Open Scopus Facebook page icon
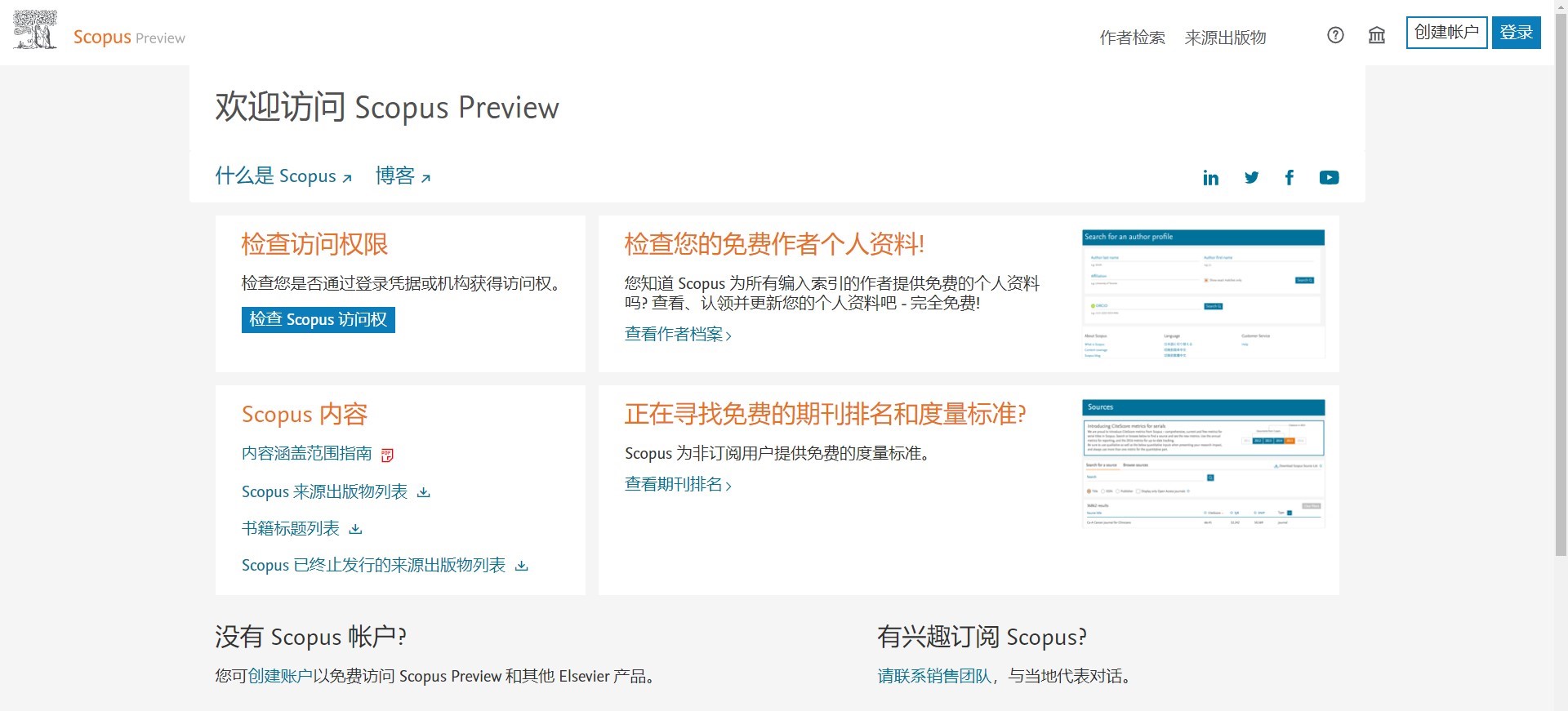This screenshot has width=1568, height=711. pyautogui.click(x=1290, y=178)
